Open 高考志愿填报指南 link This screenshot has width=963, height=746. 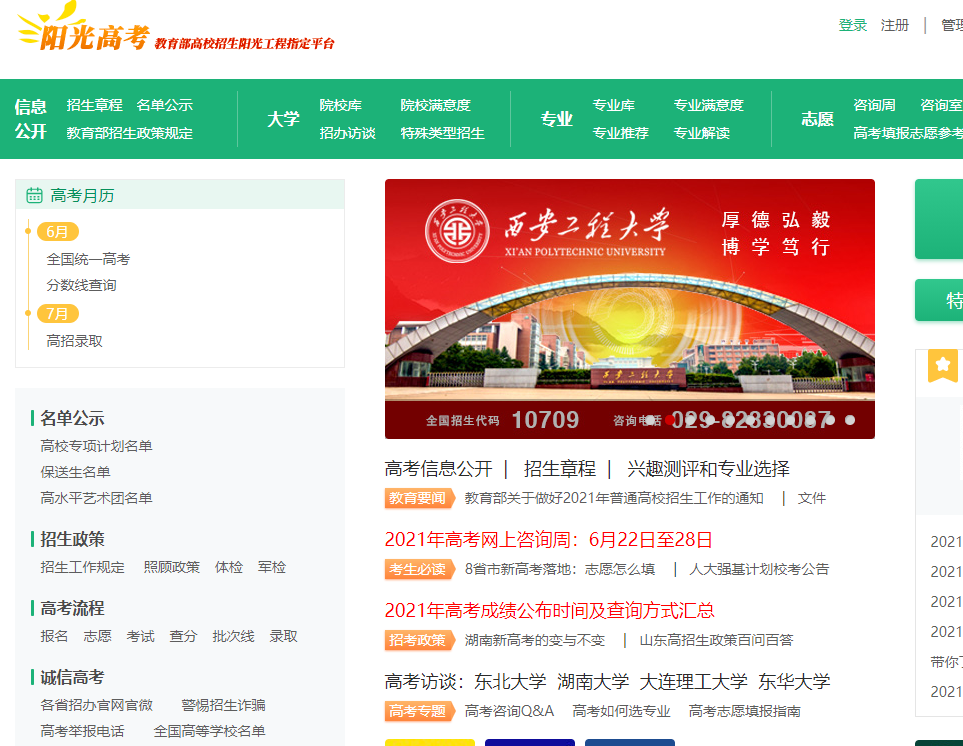coord(744,711)
